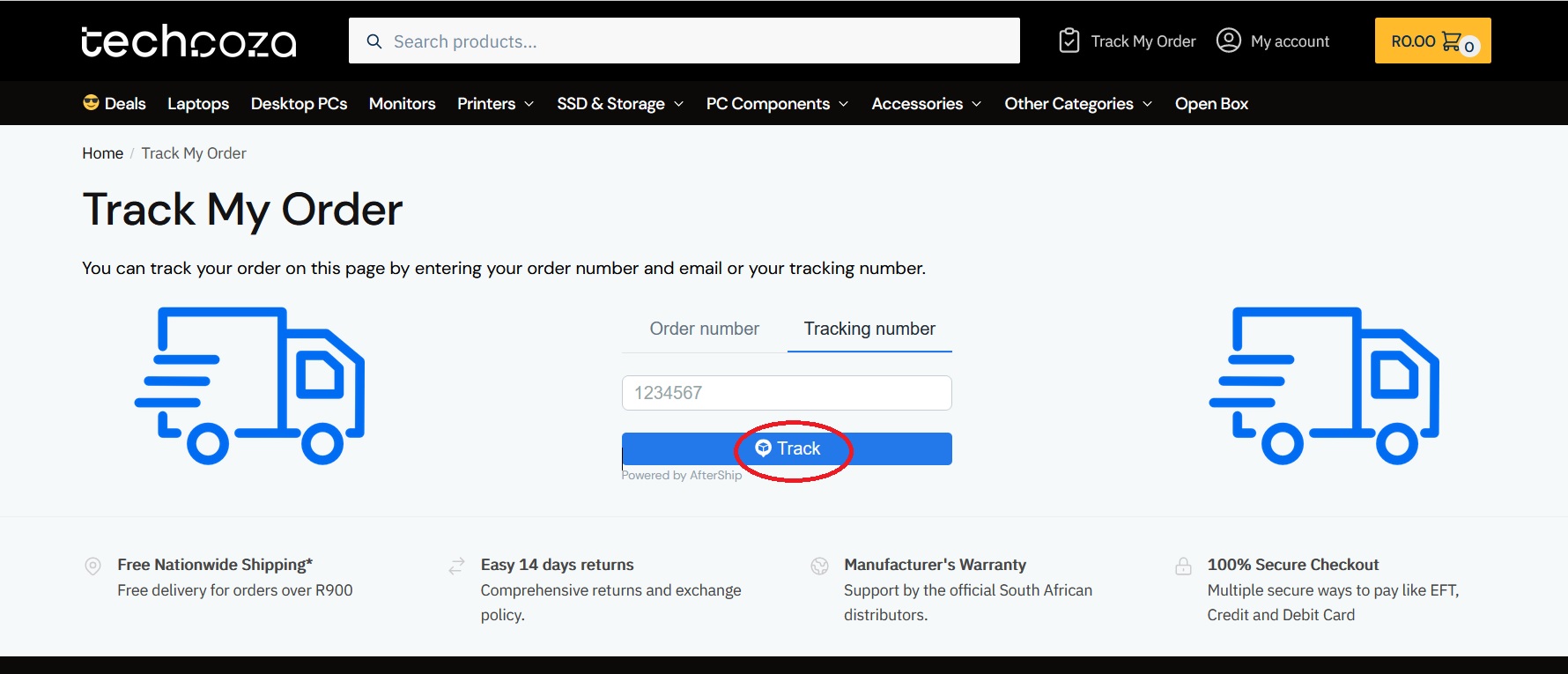The image size is (1568, 674).
Task: Expand the SSD & Storage dropdown
Action: point(678,104)
